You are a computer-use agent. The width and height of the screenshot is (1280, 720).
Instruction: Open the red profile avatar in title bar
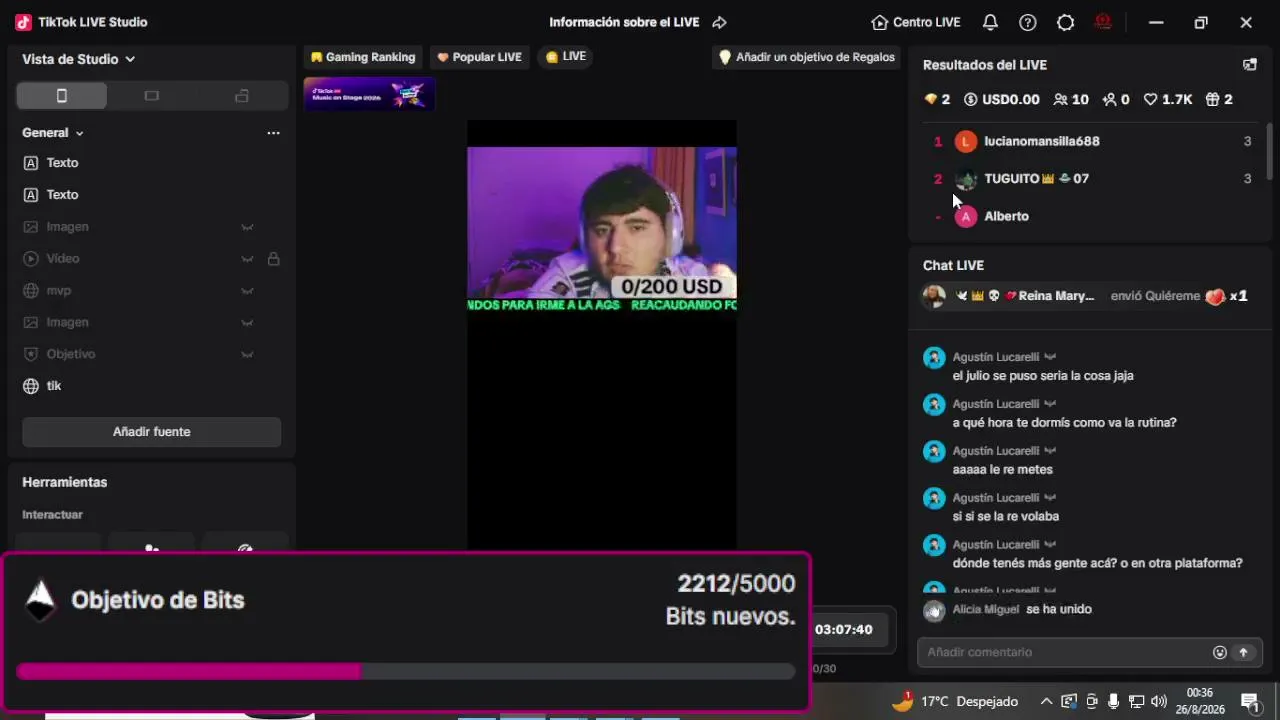tap(1104, 22)
